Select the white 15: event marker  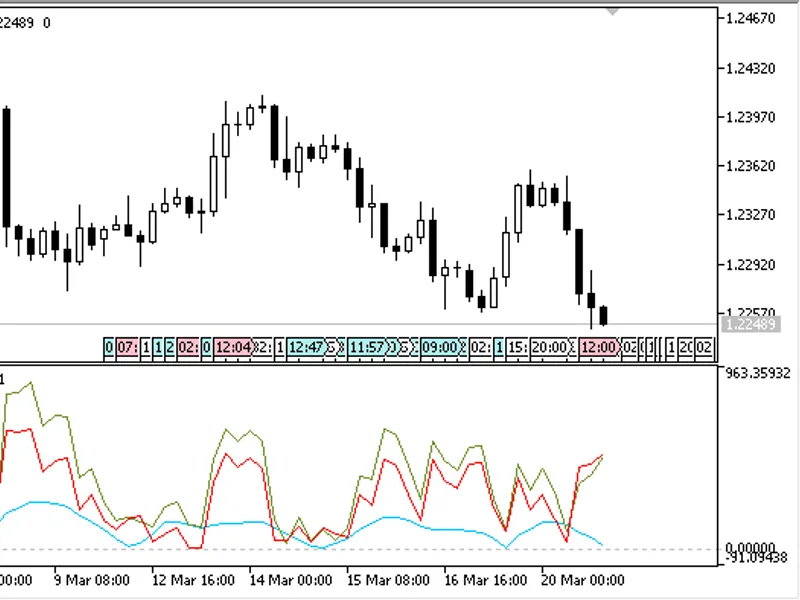(x=517, y=348)
